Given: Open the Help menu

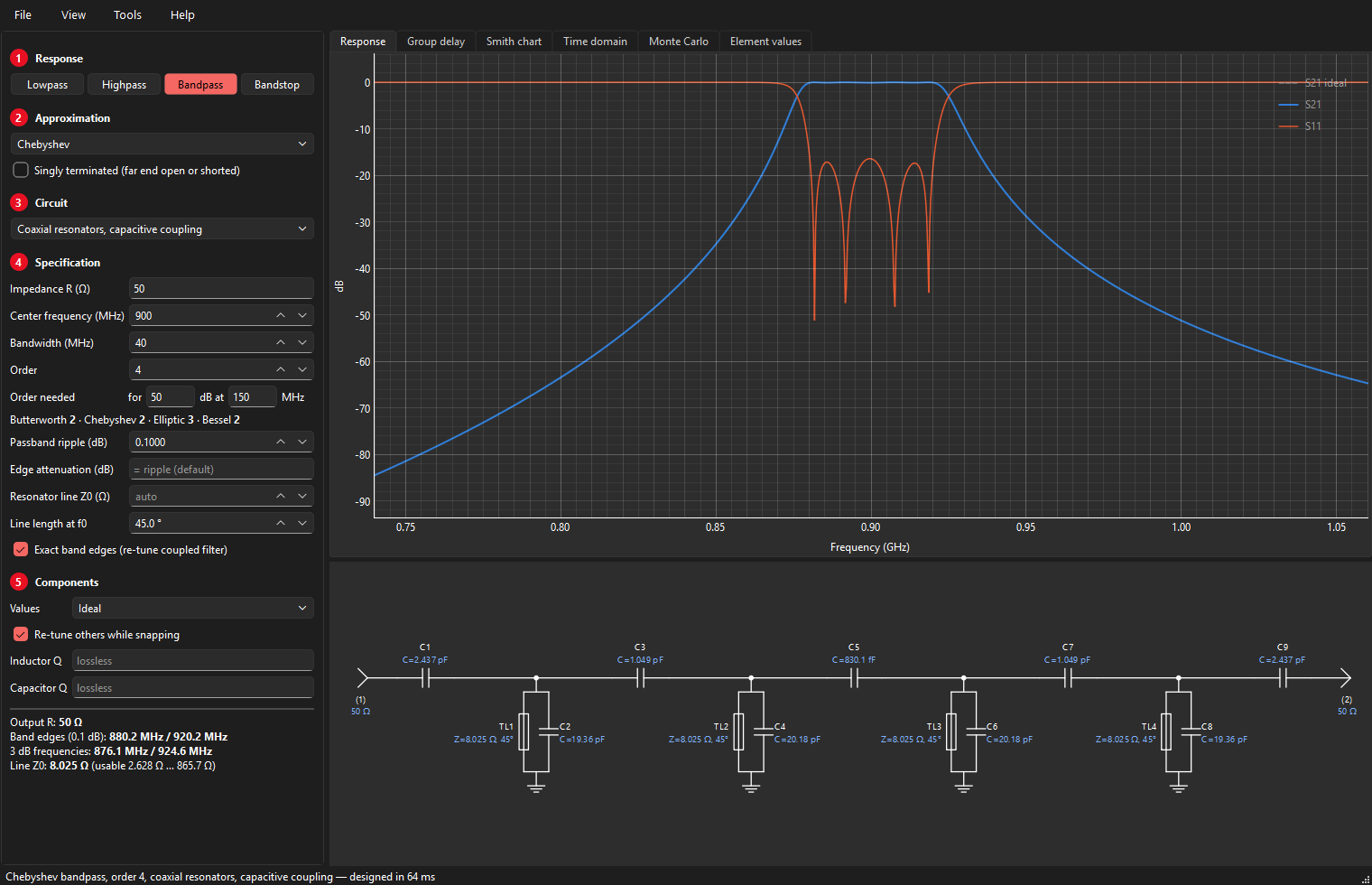Looking at the screenshot, I should click(x=182, y=14).
